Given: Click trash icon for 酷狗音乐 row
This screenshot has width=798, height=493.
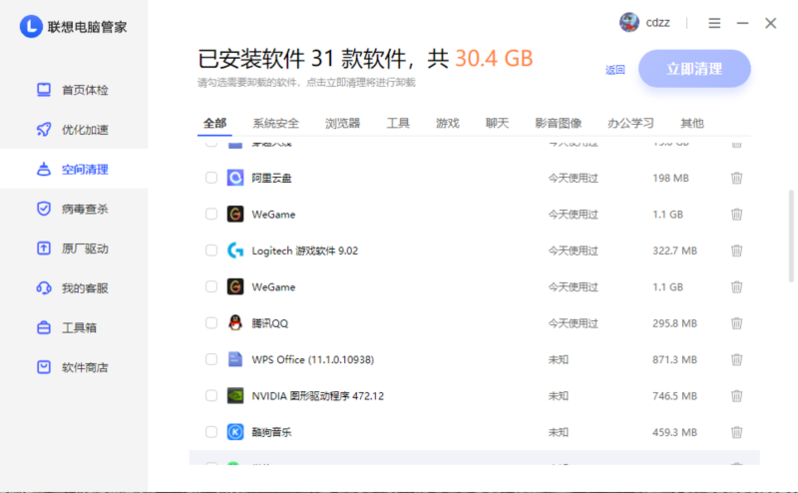Looking at the screenshot, I should tap(736, 432).
